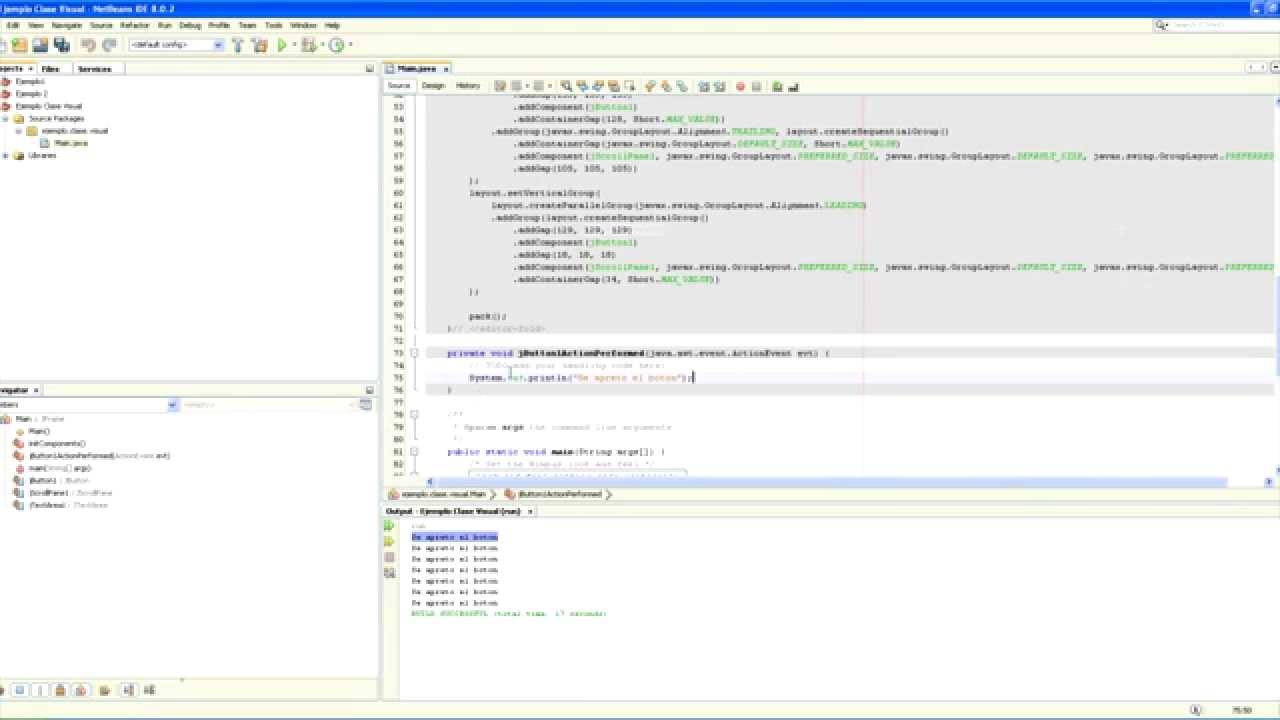Screen dimensions: 1280x720
Task: Toggle Show Fields filter in Navigator
Action: (20, 690)
